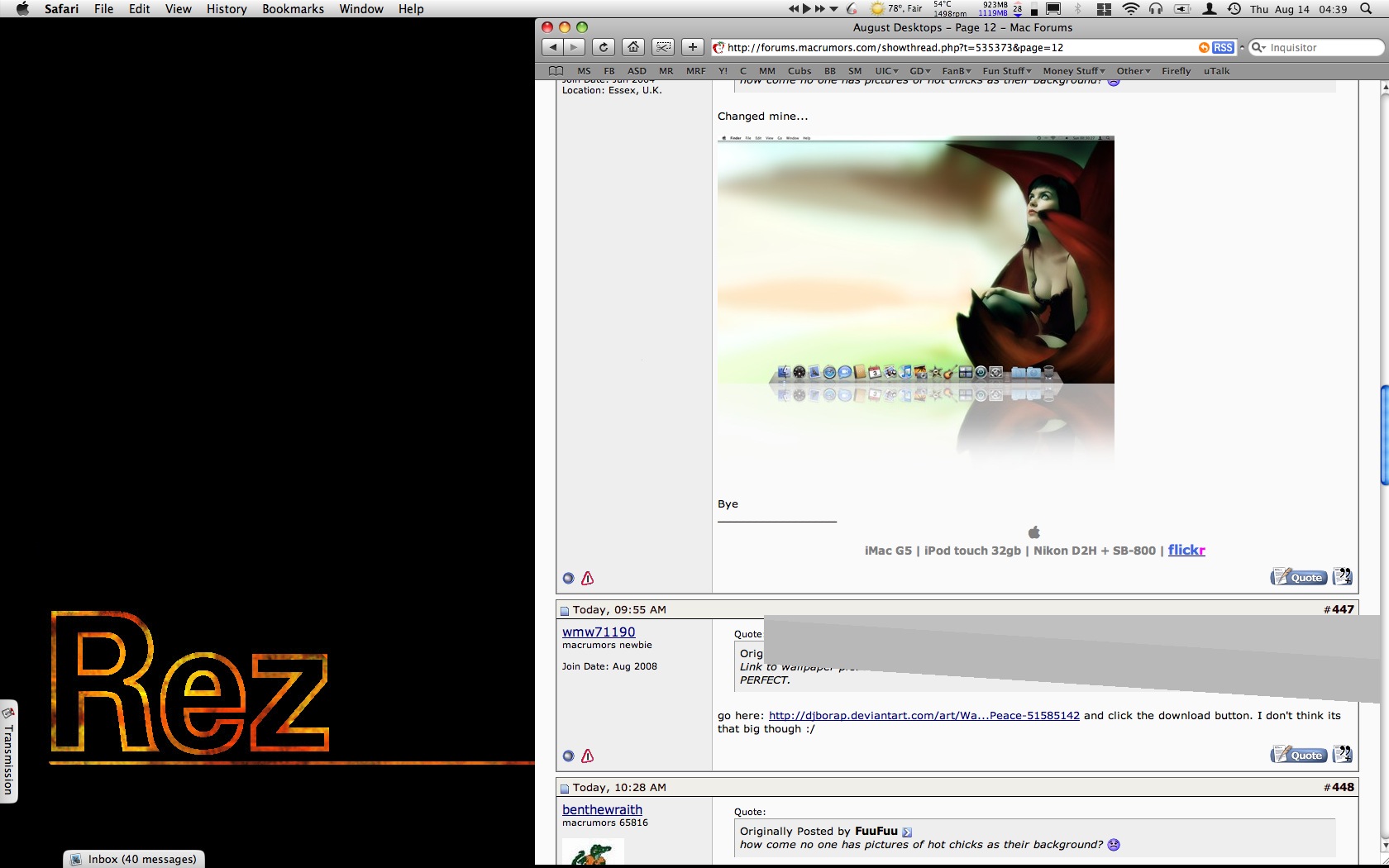Open the djborap.deviantart.com wallpaper link

[x=924, y=715]
